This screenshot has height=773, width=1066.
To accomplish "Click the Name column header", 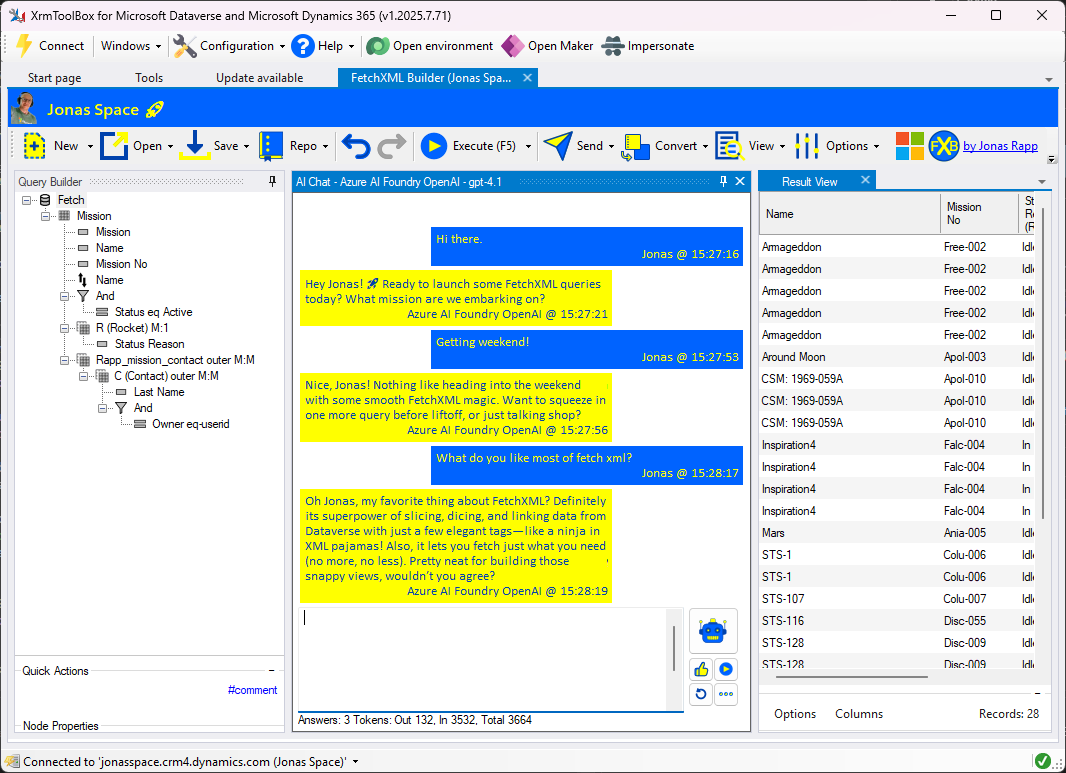I will coord(850,213).
